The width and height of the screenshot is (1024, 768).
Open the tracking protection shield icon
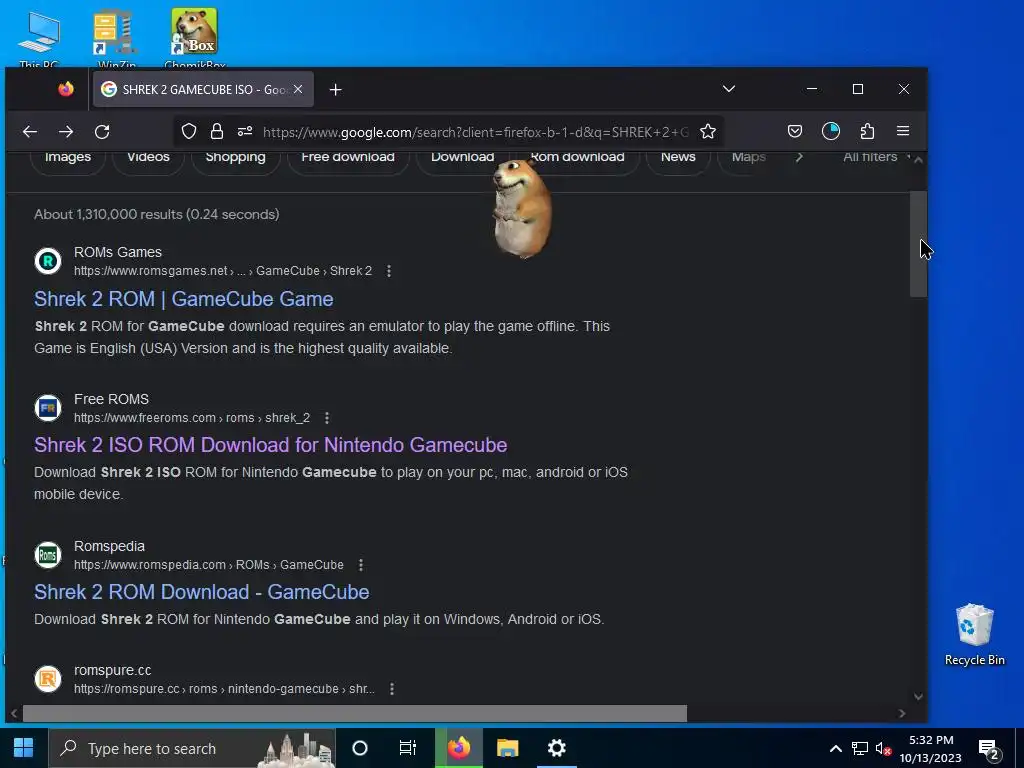[189, 132]
